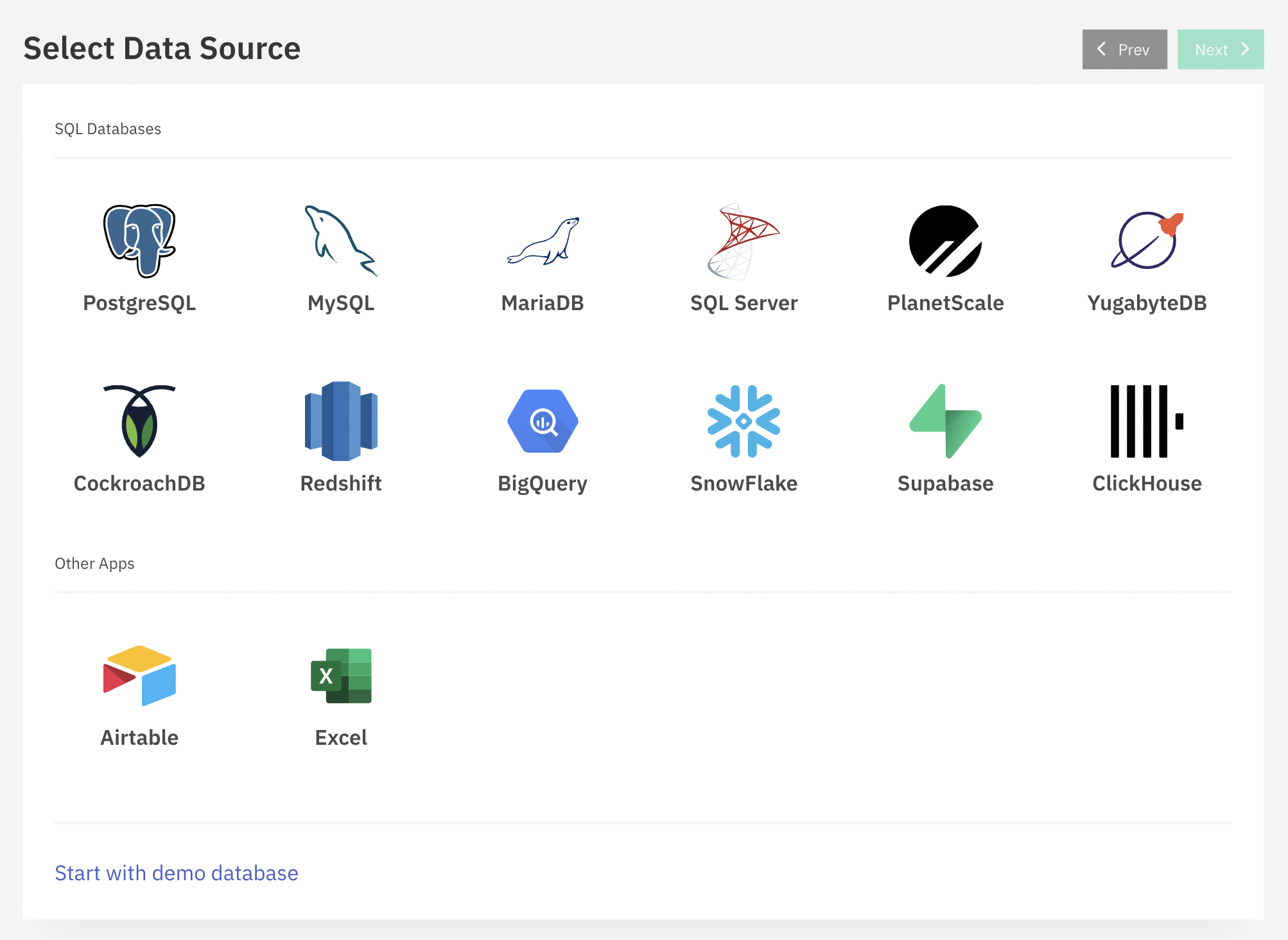
Task: Click the SnowFlake label text
Action: [744, 483]
